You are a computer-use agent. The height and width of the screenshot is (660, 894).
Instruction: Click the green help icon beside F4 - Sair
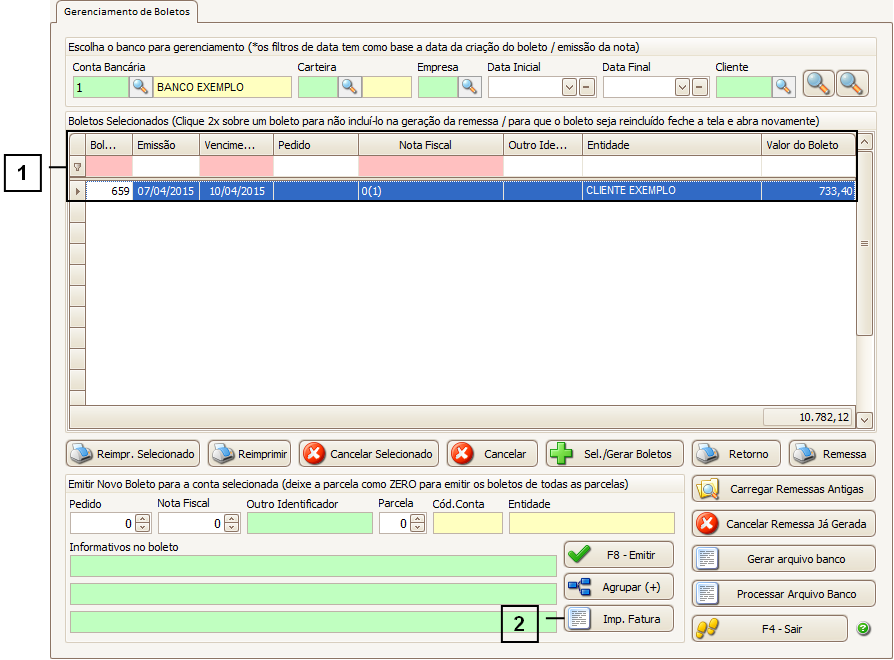tap(863, 629)
